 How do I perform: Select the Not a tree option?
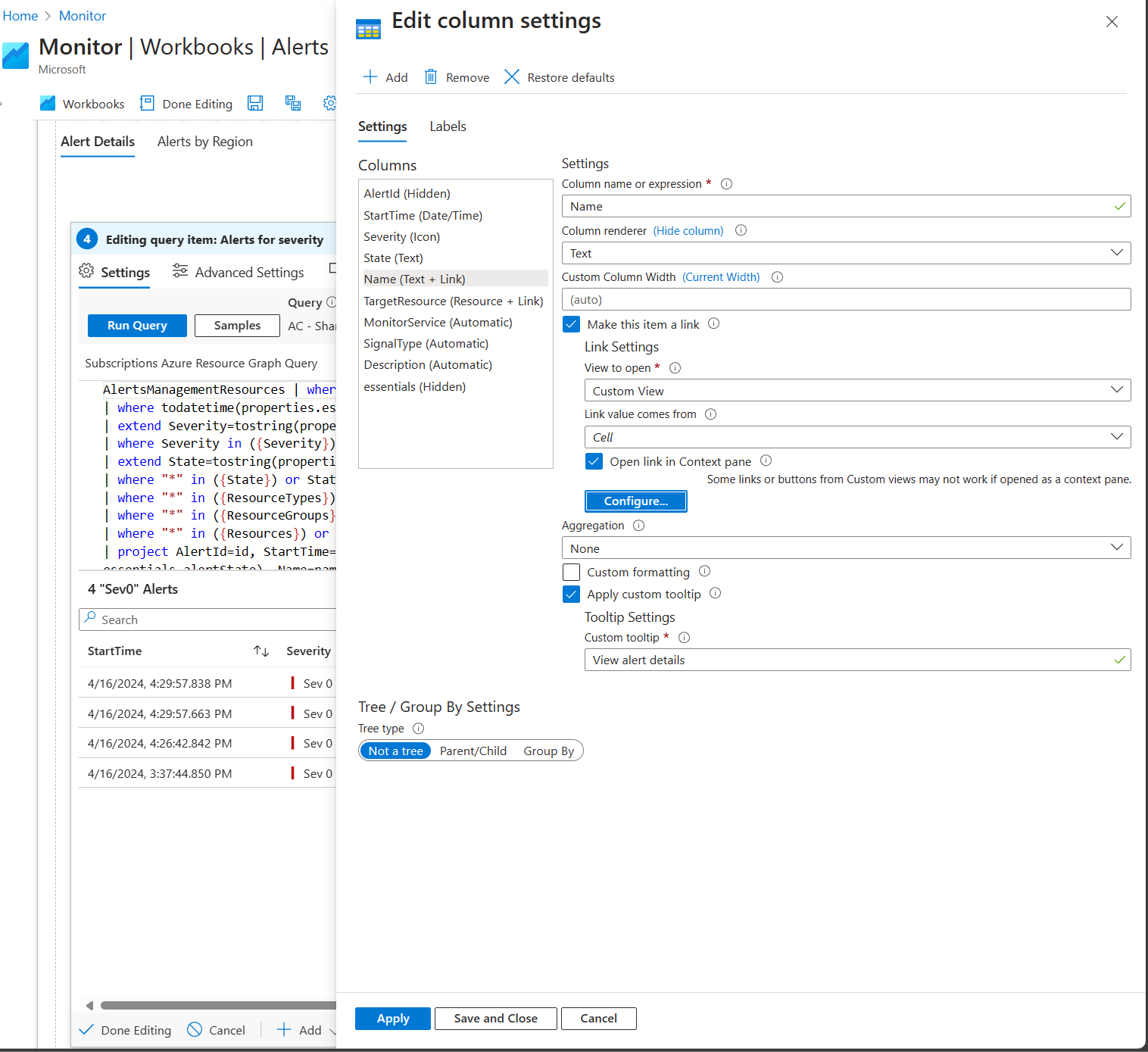click(395, 751)
